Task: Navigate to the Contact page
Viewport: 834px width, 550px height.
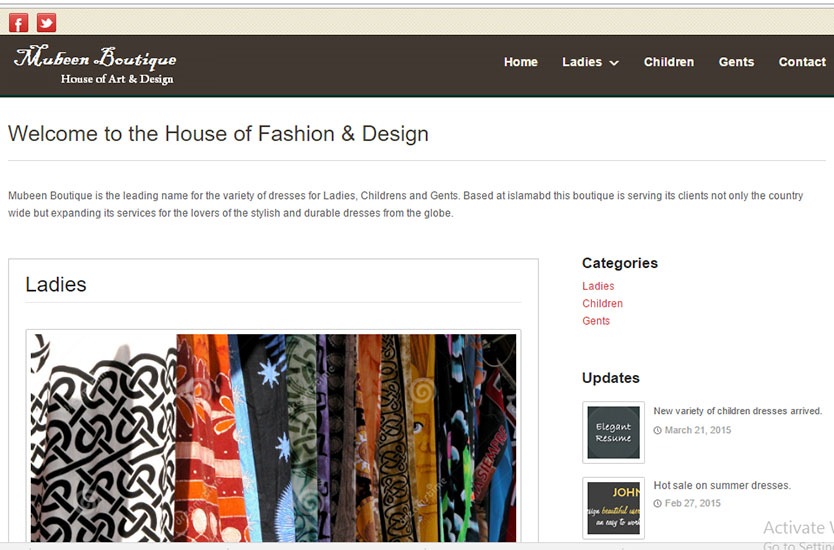Action: click(x=801, y=62)
